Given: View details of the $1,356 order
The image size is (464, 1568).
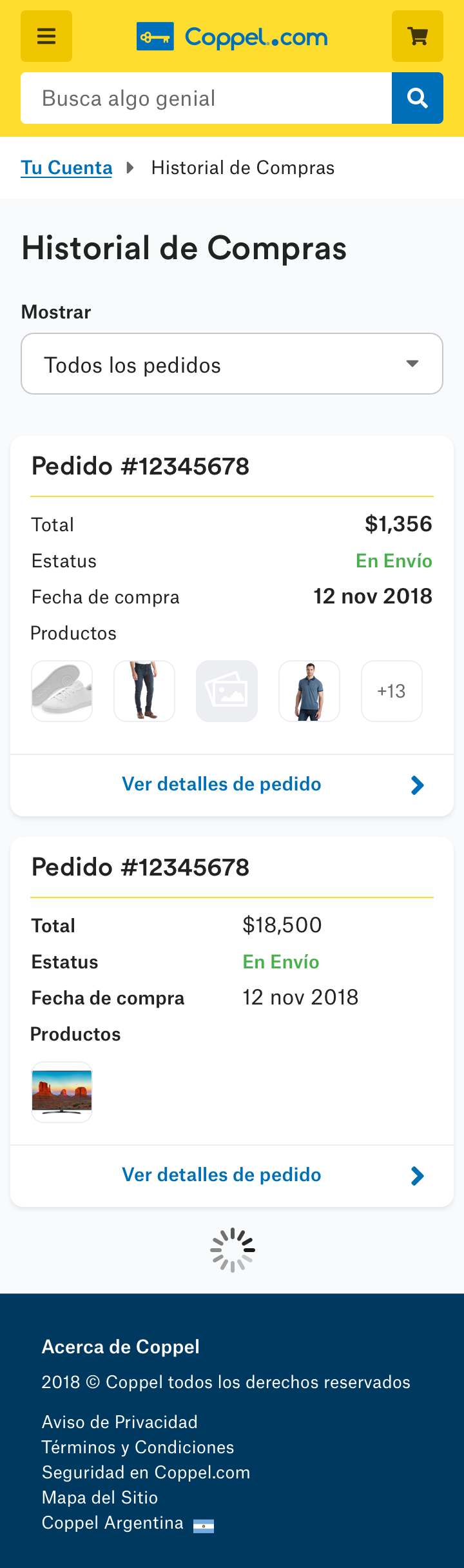Looking at the screenshot, I should [222, 784].
